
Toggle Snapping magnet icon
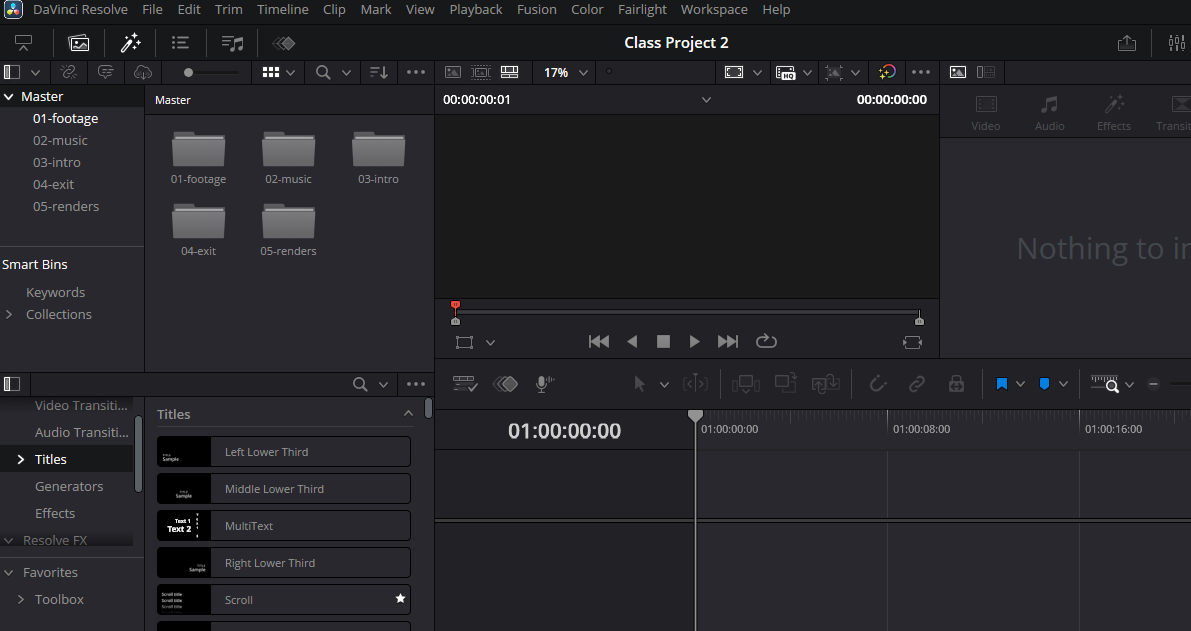(x=877, y=384)
